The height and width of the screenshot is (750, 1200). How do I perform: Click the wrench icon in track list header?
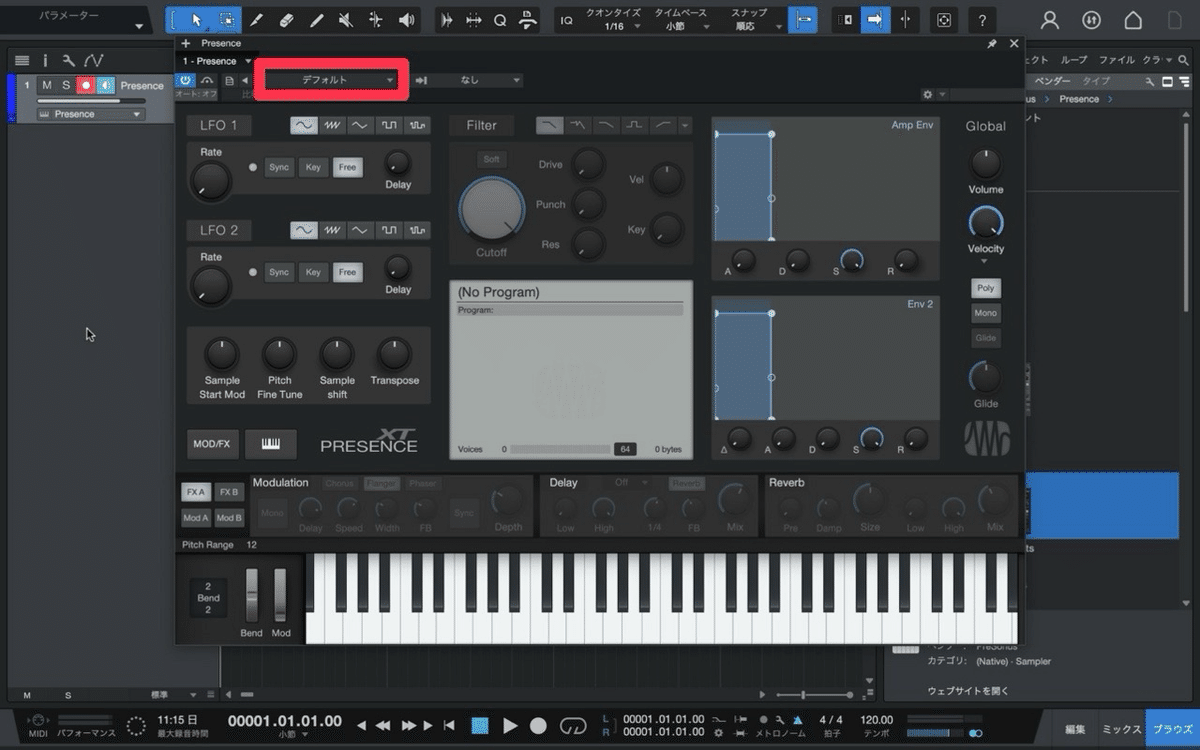[68, 60]
